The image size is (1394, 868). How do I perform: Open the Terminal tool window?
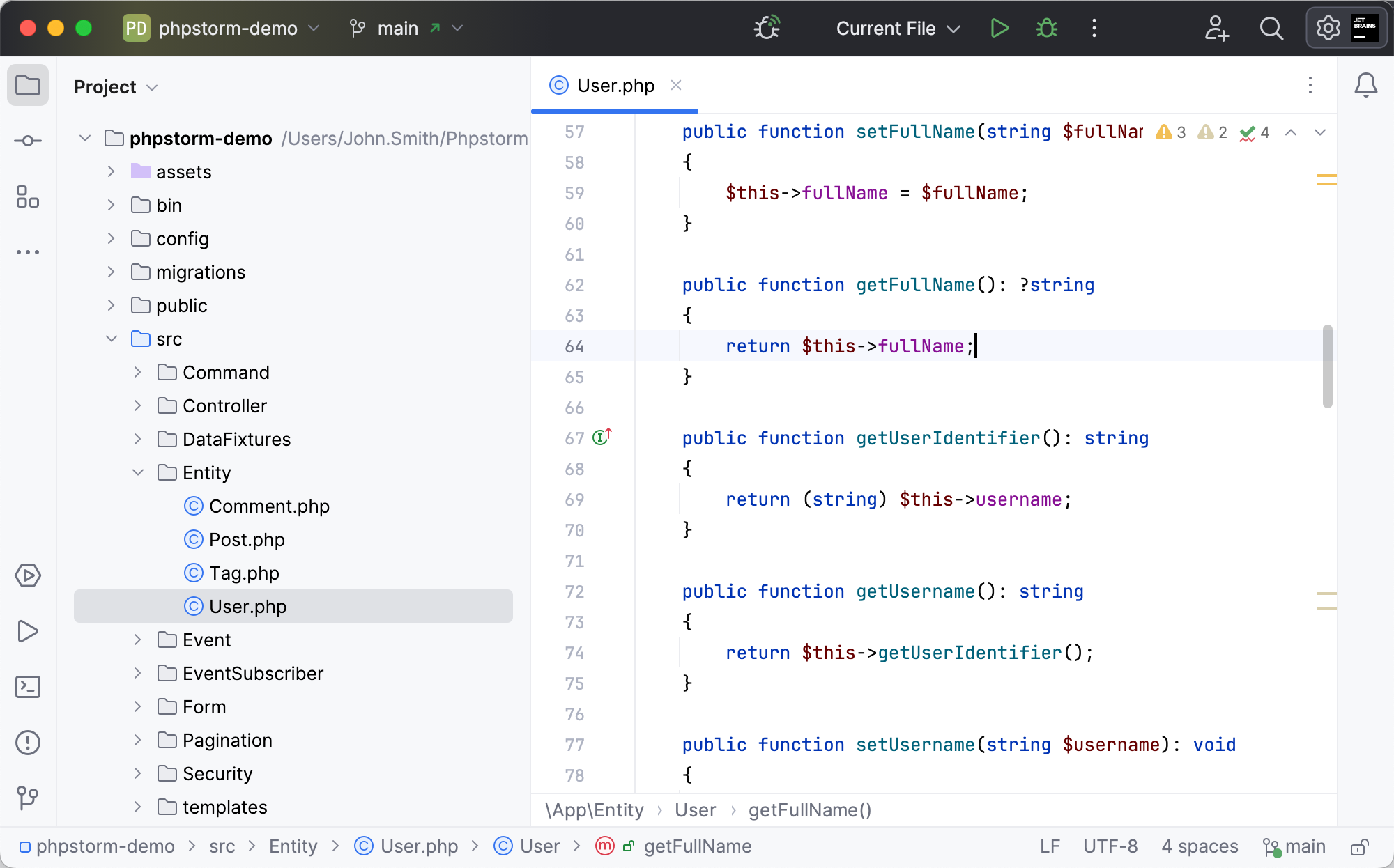click(28, 687)
